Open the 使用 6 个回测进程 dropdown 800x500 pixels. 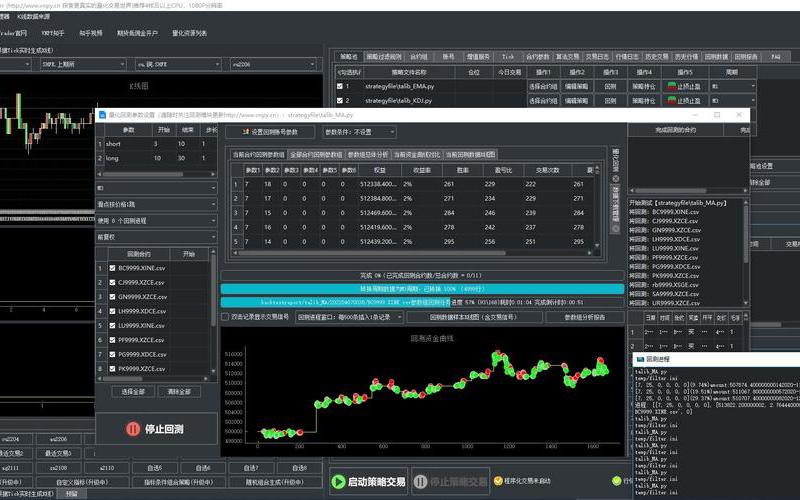coord(156,221)
